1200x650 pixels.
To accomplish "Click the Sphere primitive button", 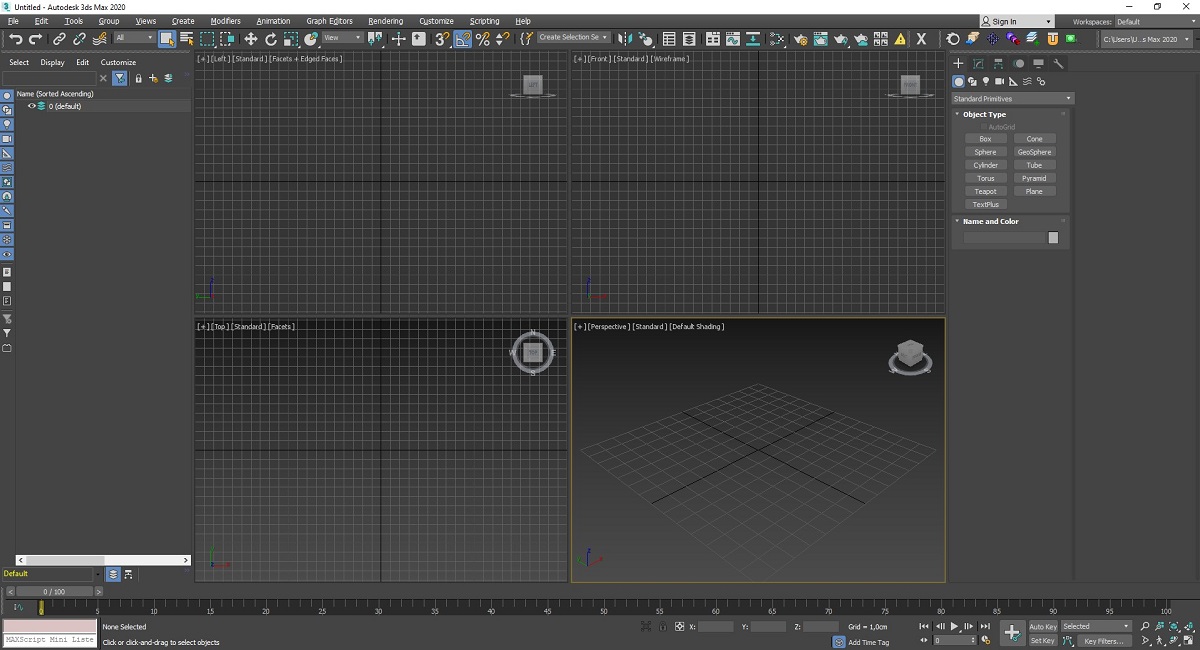I will pyautogui.click(x=985, y=152).
